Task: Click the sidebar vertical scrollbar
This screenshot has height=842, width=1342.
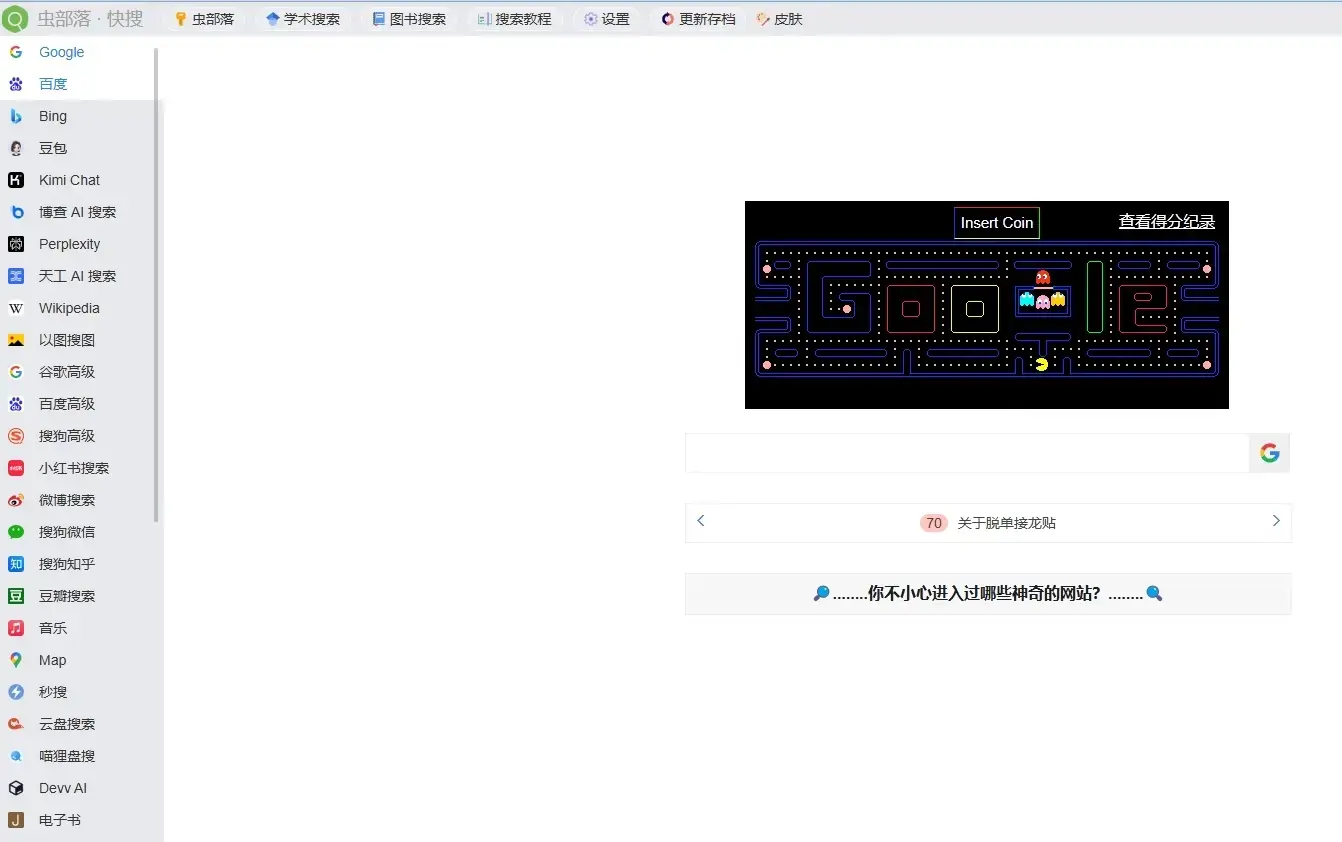Action: point(156,285)
